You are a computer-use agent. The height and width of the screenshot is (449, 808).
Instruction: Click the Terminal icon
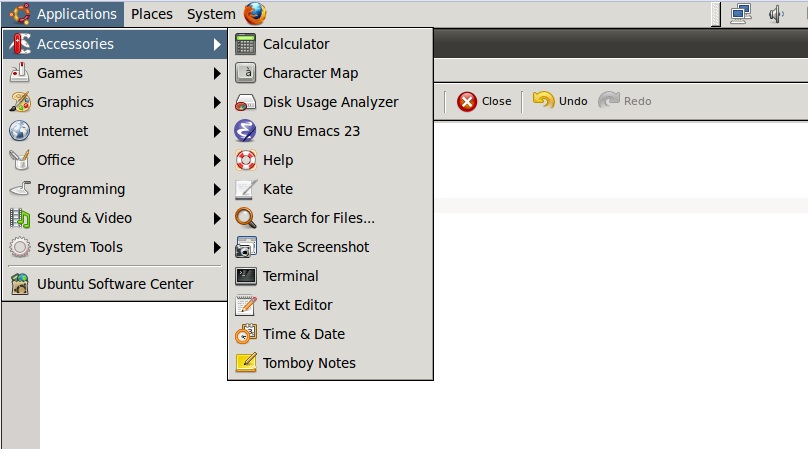coord(245,276)
